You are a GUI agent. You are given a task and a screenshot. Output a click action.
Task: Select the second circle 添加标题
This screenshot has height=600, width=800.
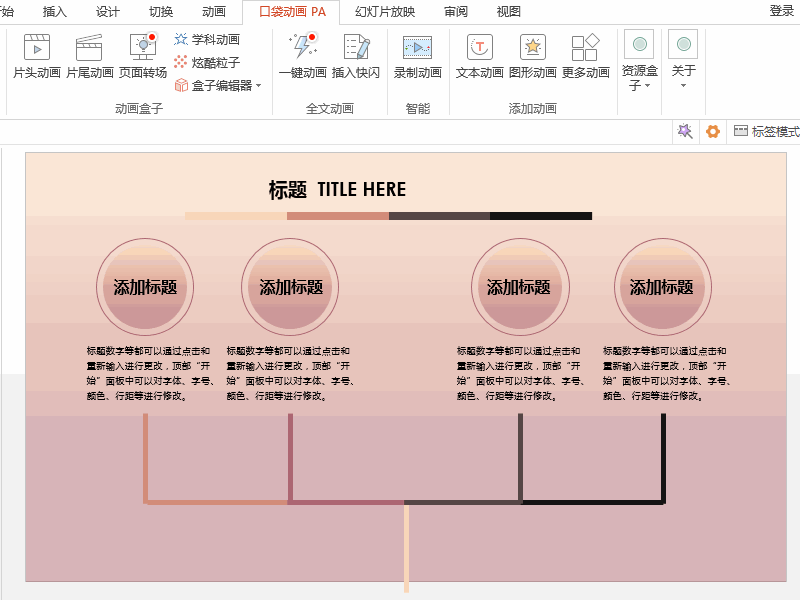[x=290, y=287]
